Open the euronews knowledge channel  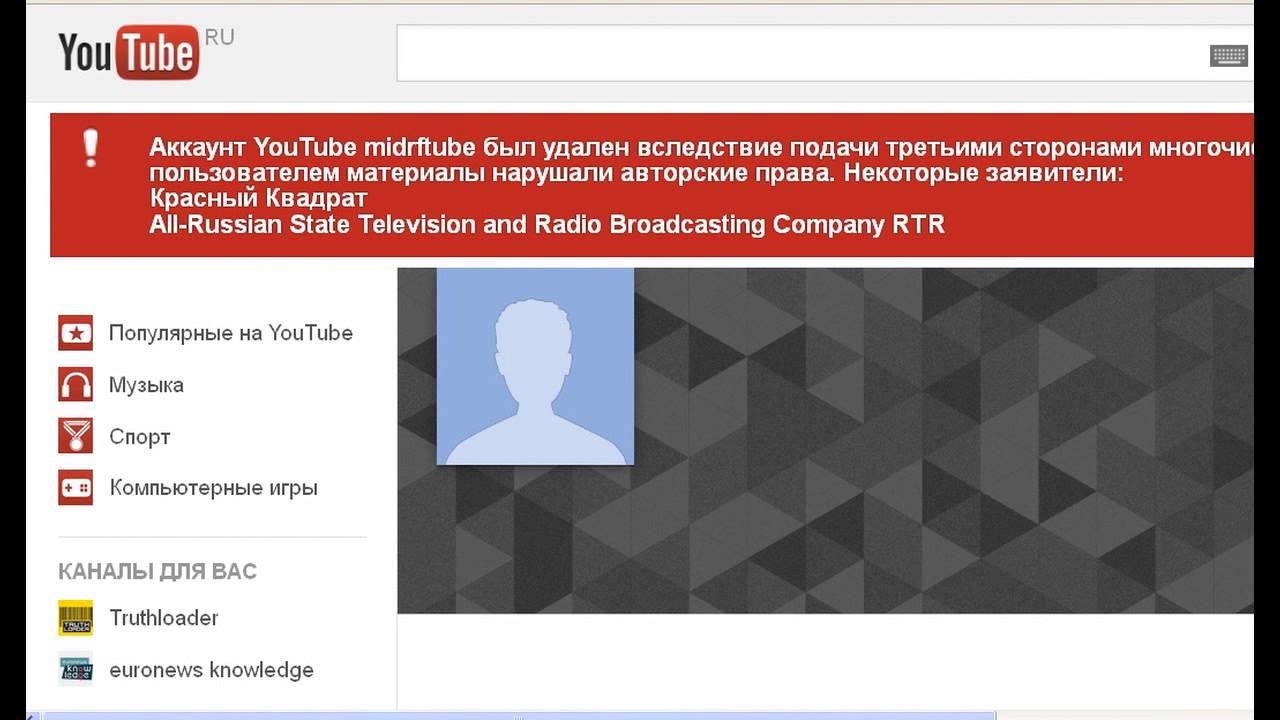click(211, 670)
